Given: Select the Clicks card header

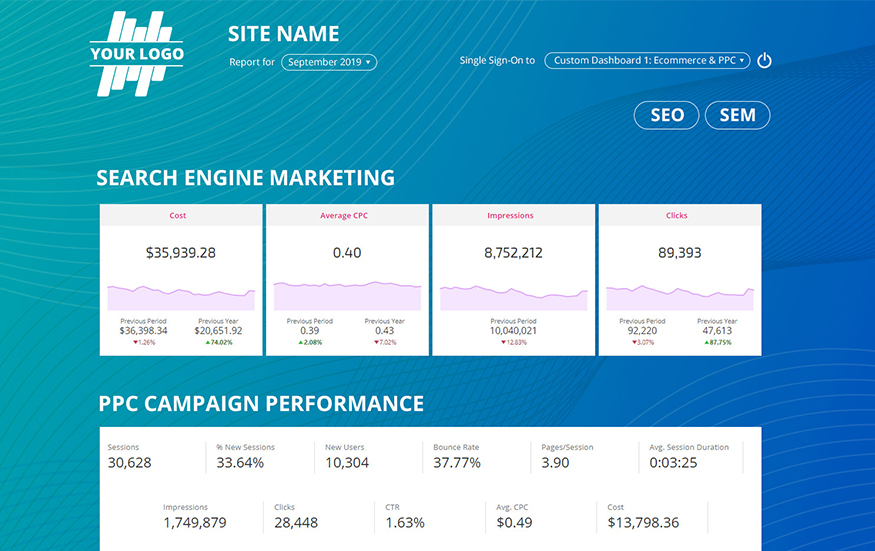Looking at the screenshot, I should [679, 215].
